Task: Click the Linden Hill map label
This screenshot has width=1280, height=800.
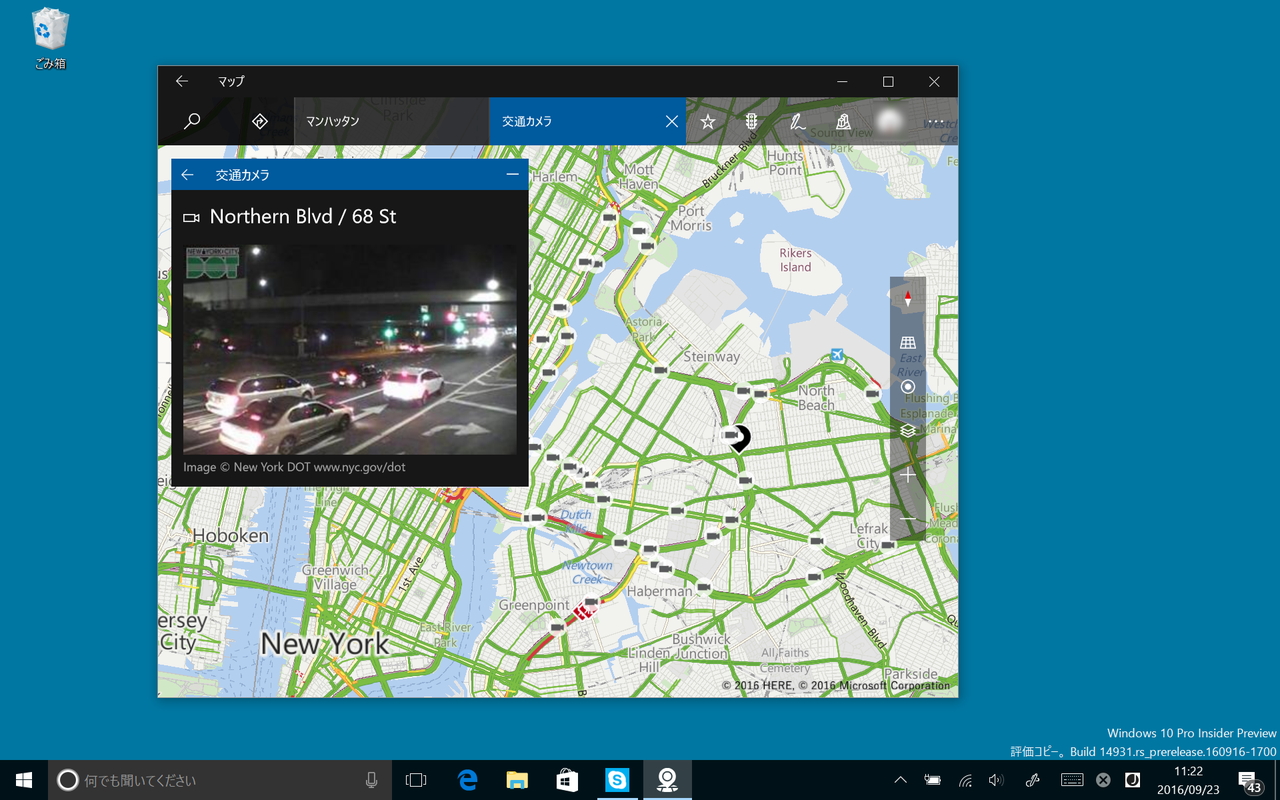Action: (647, 660)
